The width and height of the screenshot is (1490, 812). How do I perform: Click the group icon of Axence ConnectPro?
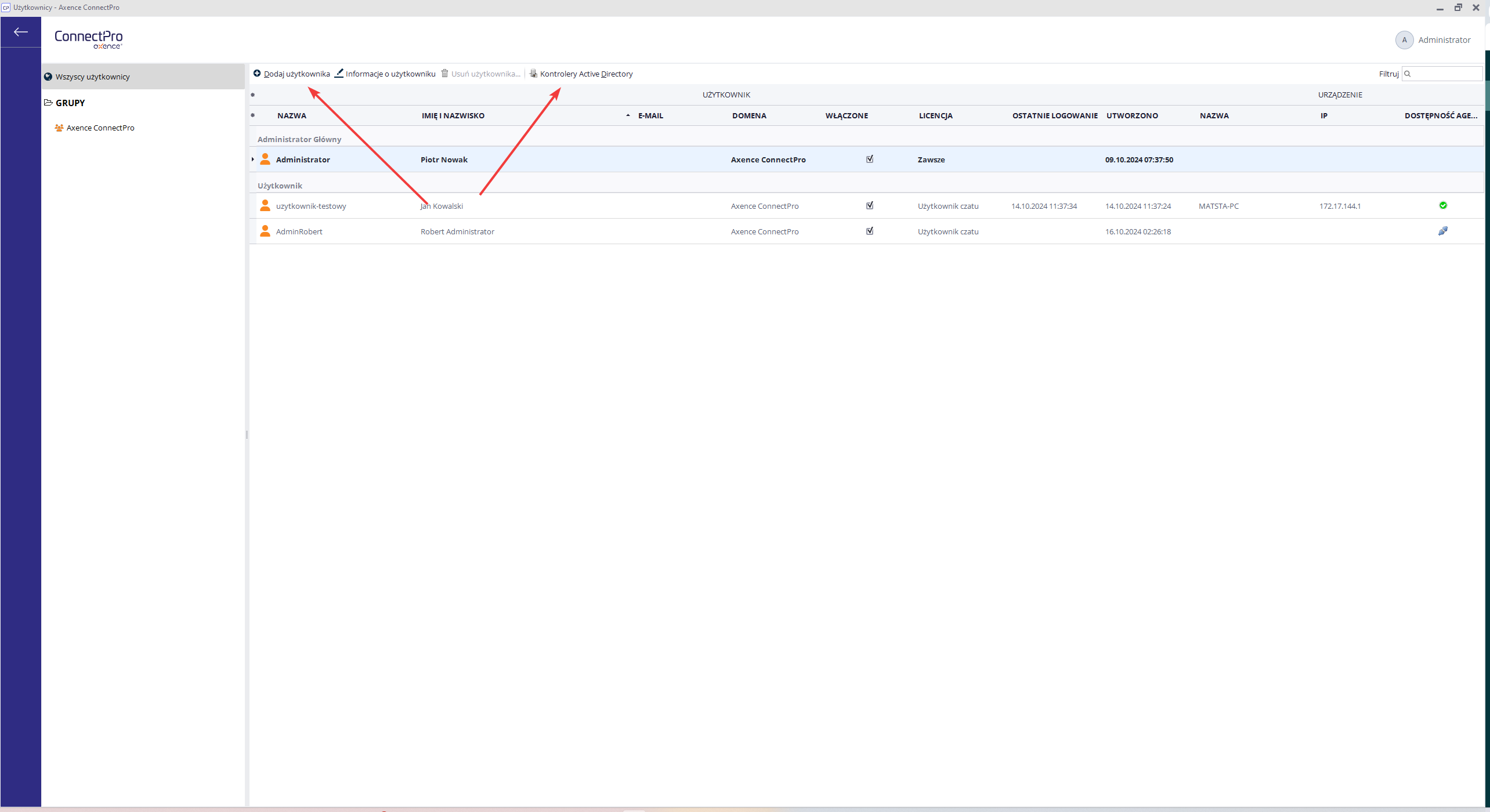pyautogui.click(x=59, y=128)
